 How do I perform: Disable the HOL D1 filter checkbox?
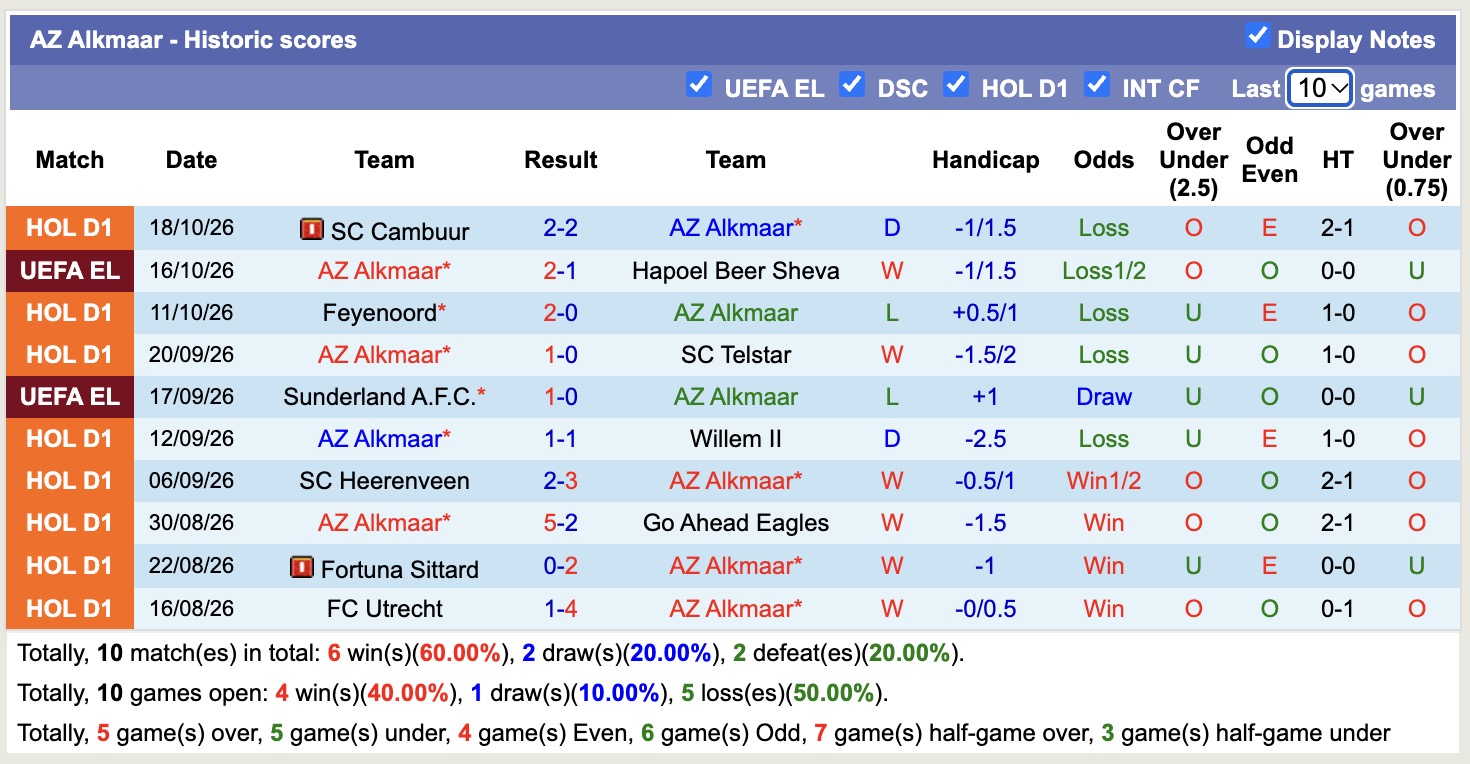coord(956,84)
